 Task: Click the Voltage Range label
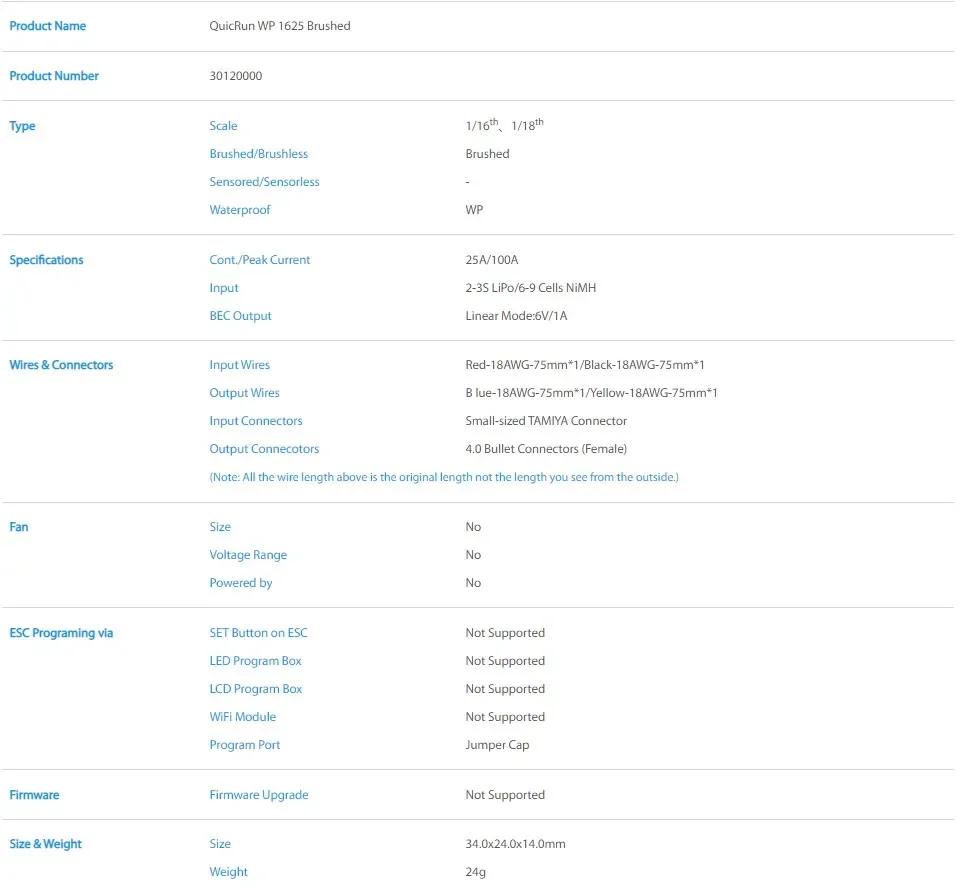point(248,555)
